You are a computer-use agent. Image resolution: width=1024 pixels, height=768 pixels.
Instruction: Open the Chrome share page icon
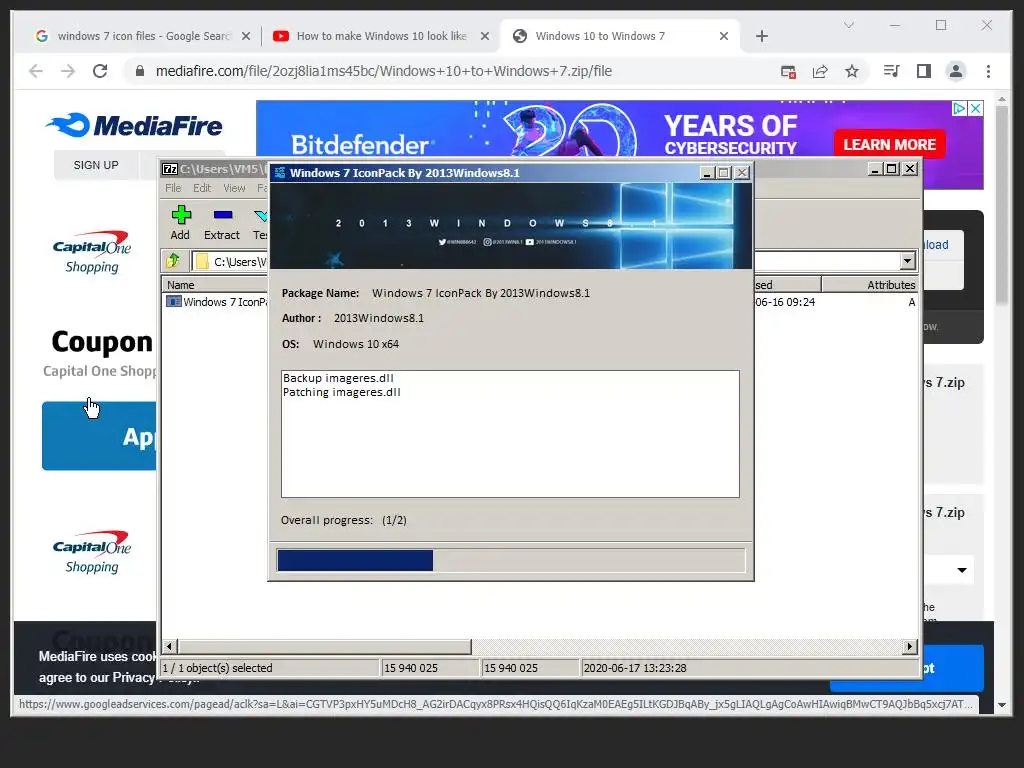[820, 71]
